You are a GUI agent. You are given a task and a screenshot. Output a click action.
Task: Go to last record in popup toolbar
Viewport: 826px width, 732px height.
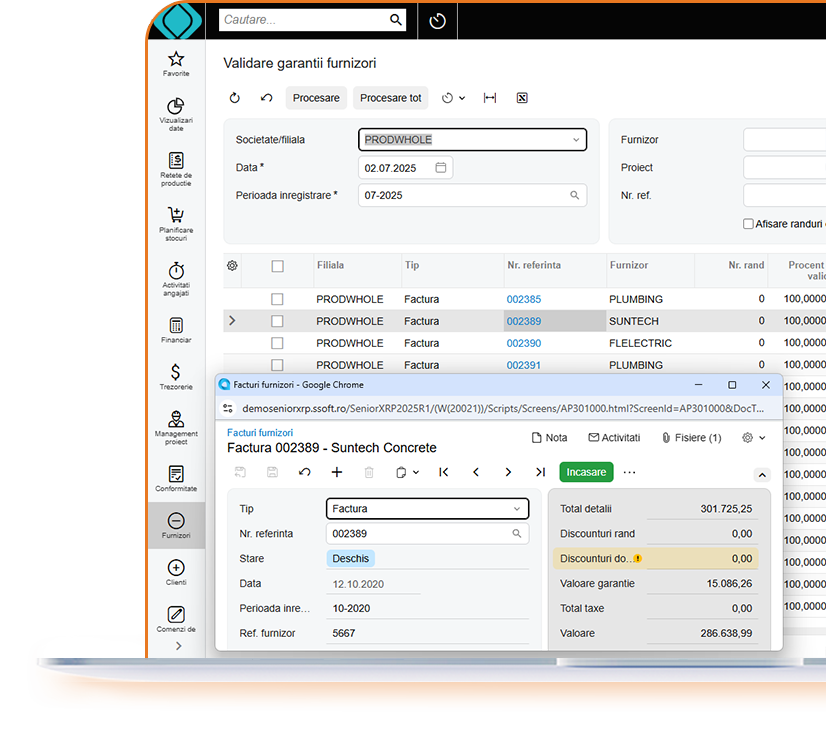pyautogui.click(x=540, y=472)
